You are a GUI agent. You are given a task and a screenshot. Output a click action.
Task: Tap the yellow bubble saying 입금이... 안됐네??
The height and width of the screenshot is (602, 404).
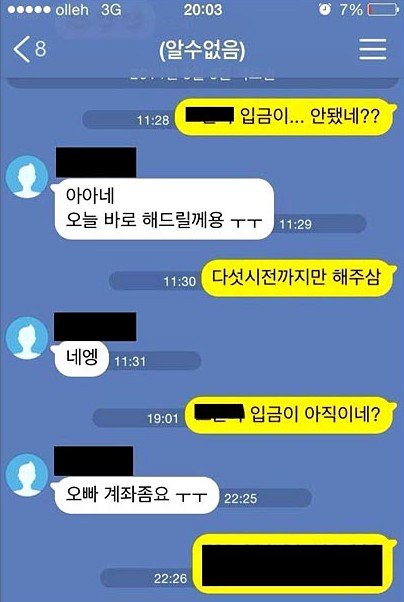(x=285, y=116)
